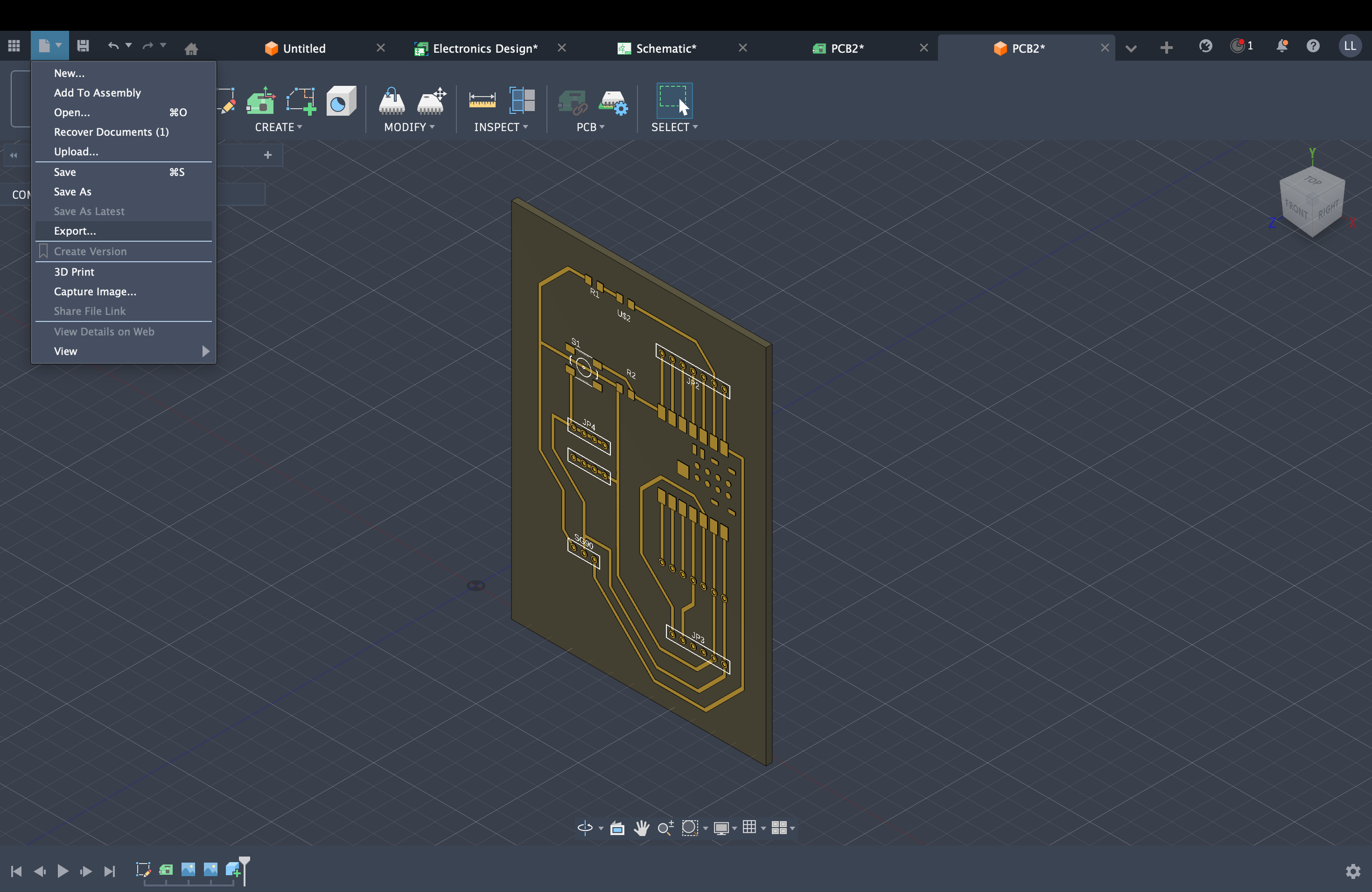Expand the Viewports dropdown

pyautogui.click(x=781, y=828)
